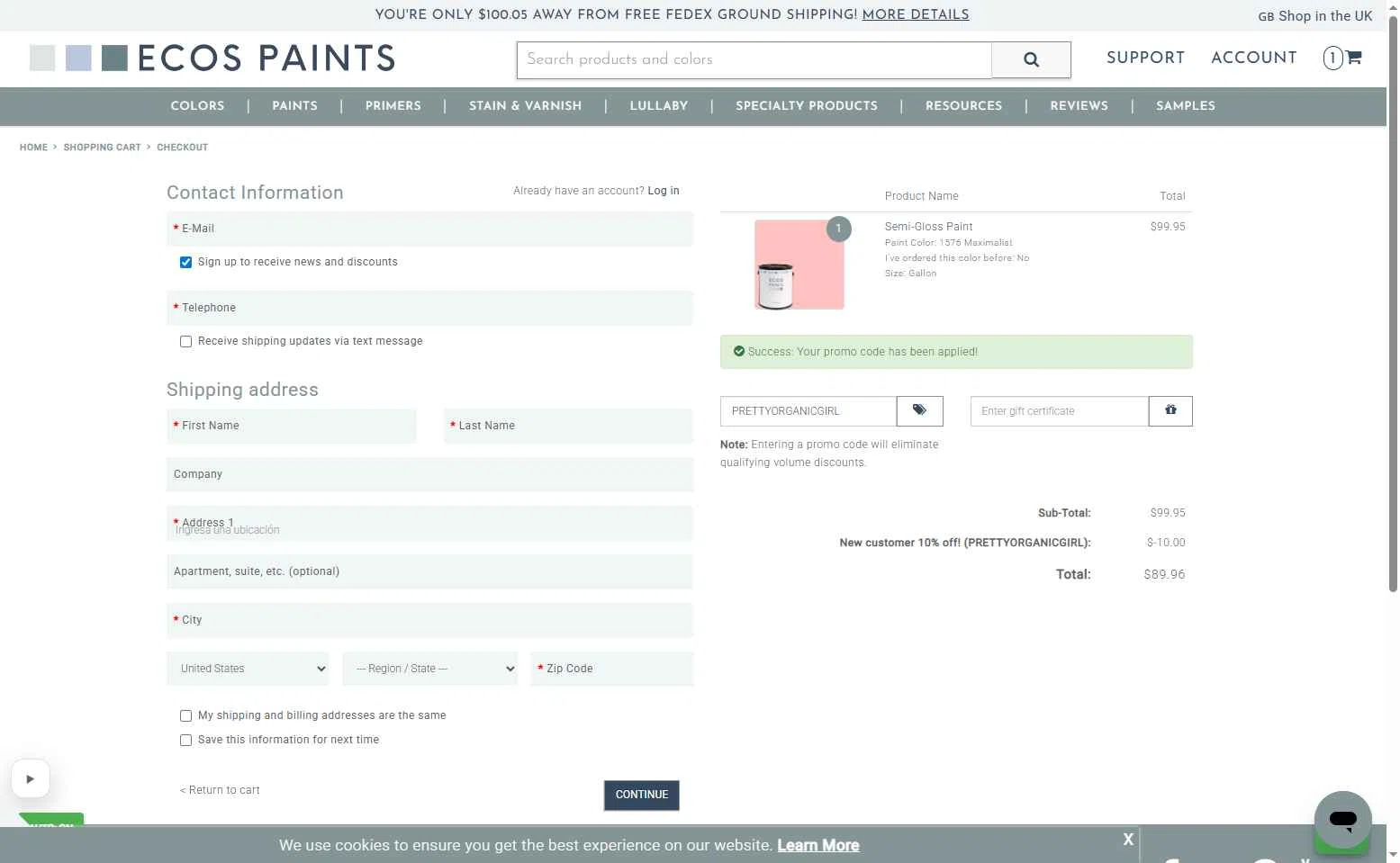The height and width of the screenshot is (863, 1400).
Task: Open the Reviews menu
Action: click(x=1079, y=105)
